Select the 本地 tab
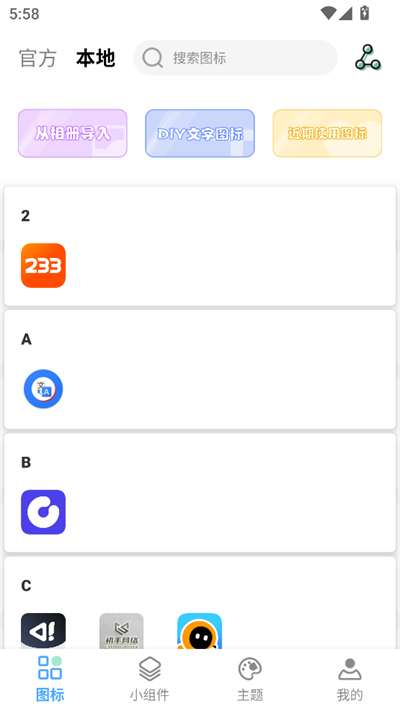 [95, 58]
